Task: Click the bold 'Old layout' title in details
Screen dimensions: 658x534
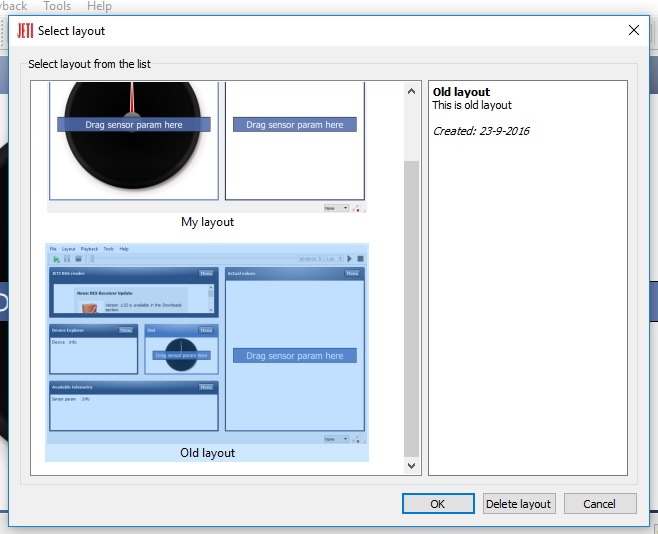Action: (x=461, y=92)
